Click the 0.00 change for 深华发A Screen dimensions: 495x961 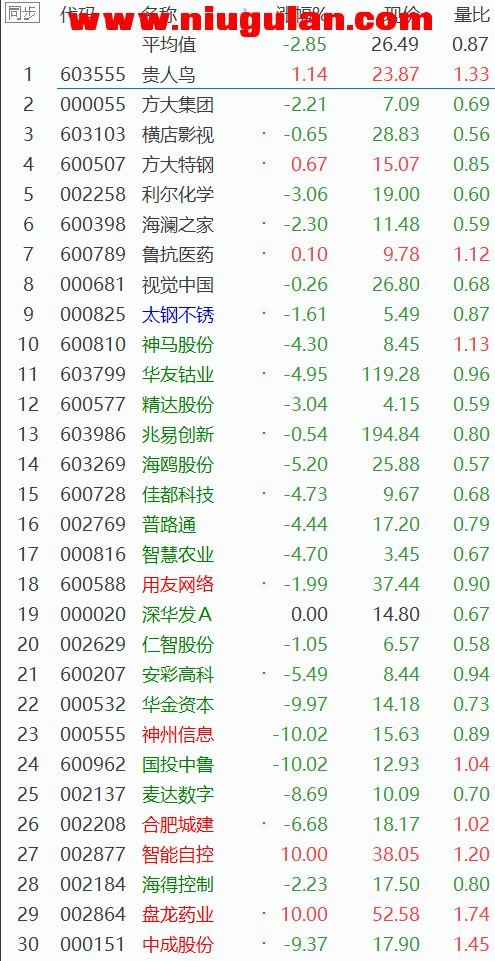(x=309, y=615)
